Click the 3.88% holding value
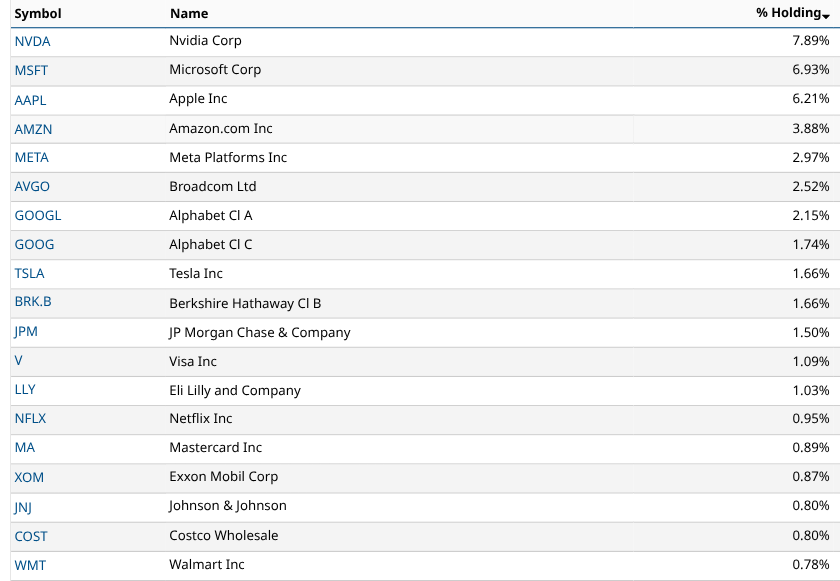This screenshot has width=840, height=581. pos(811,128)
